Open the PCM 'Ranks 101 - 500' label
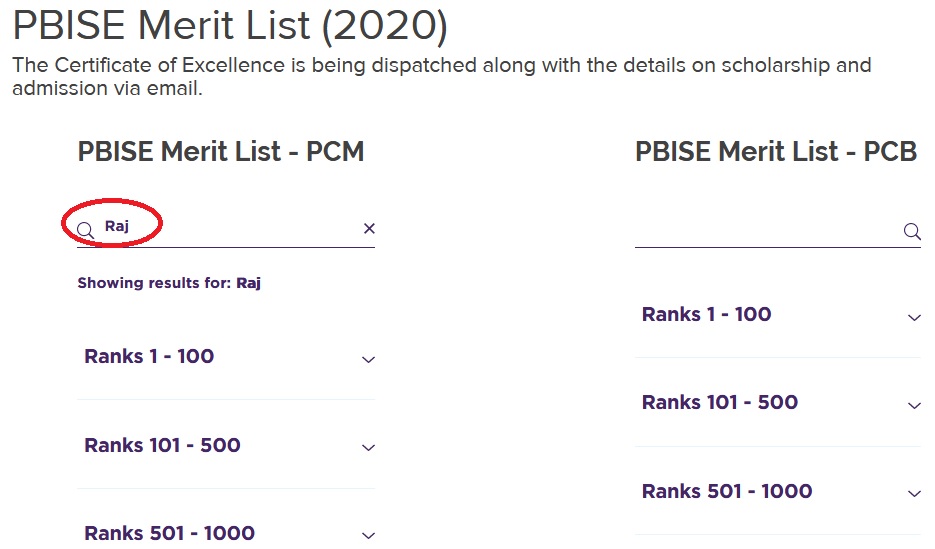 click(162, 445)
